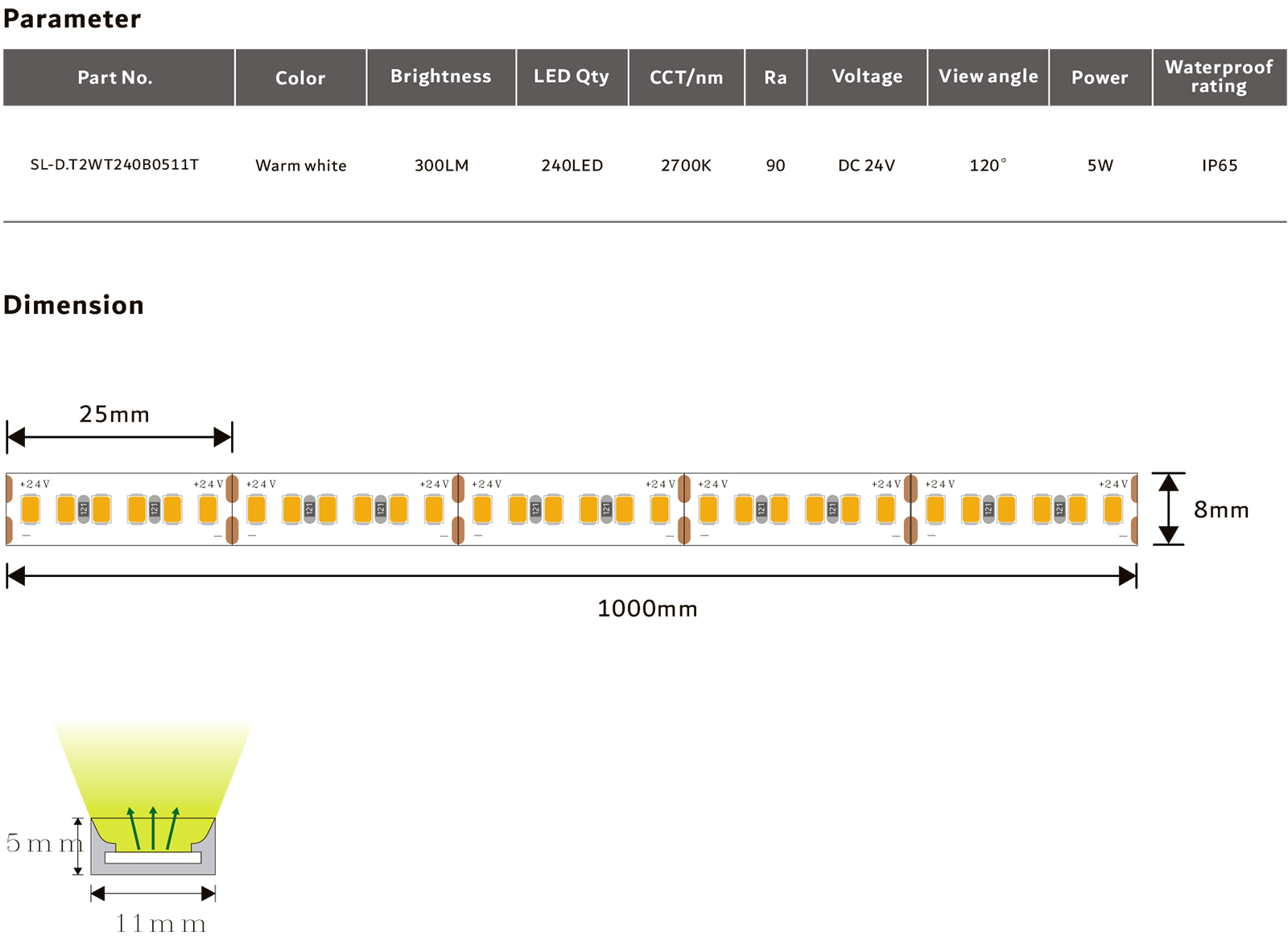Click the View angle header cell
The width and height of the screenshot is (1288, 936).
(x=988, y=76)
